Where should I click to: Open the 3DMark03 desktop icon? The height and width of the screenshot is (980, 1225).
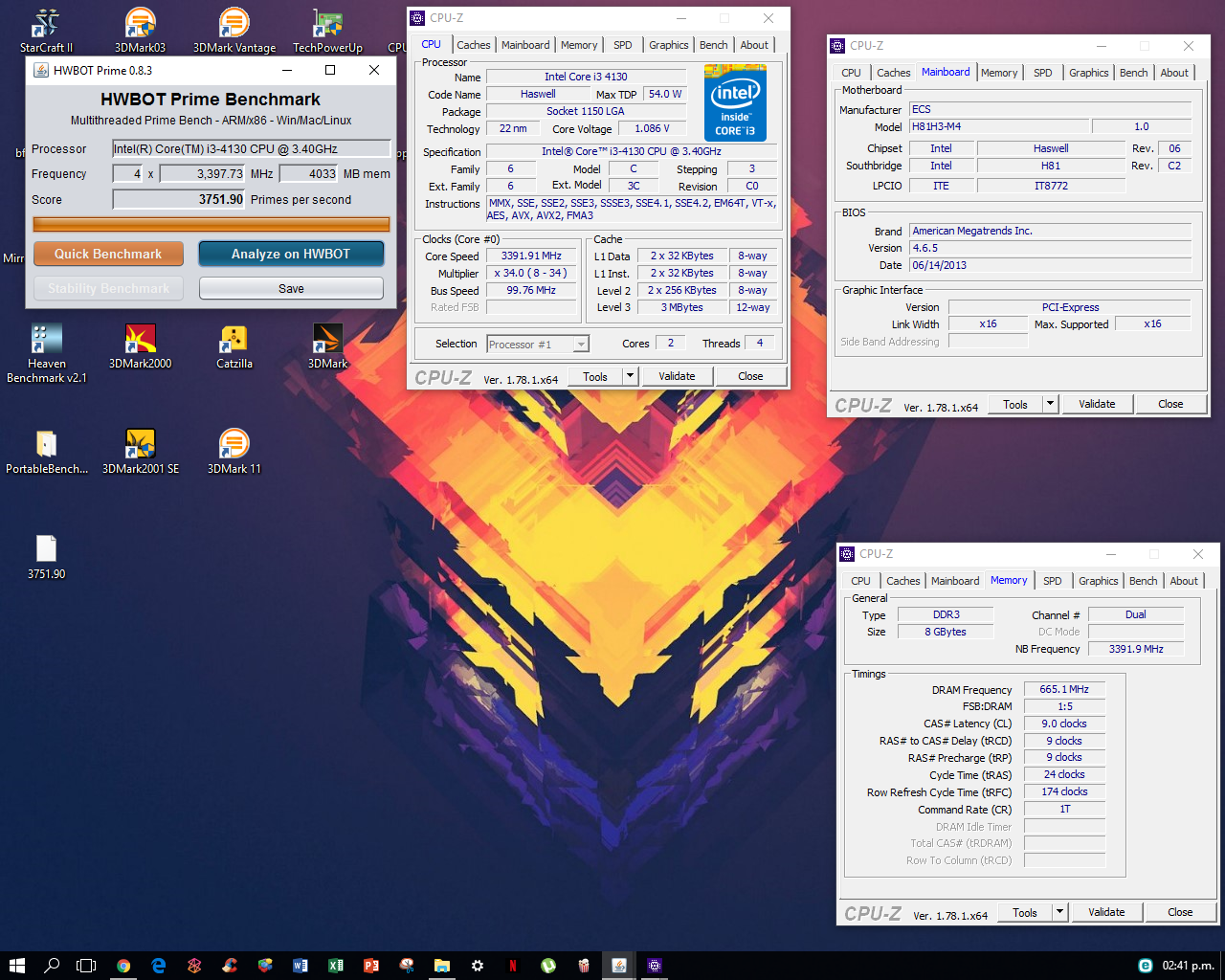[x=140, y=29]
